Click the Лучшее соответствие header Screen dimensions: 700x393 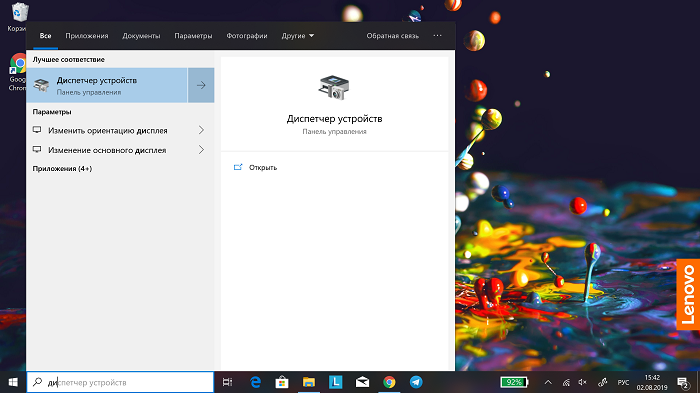coord(68,59)
